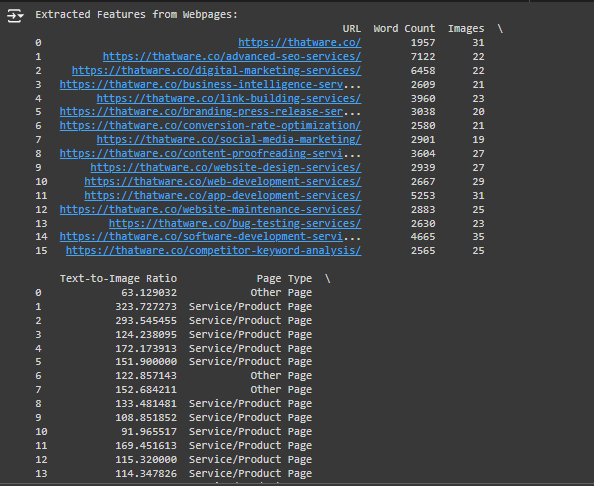Select word count value 2883
Screen dimensions: 594x486
click(423, 210)
